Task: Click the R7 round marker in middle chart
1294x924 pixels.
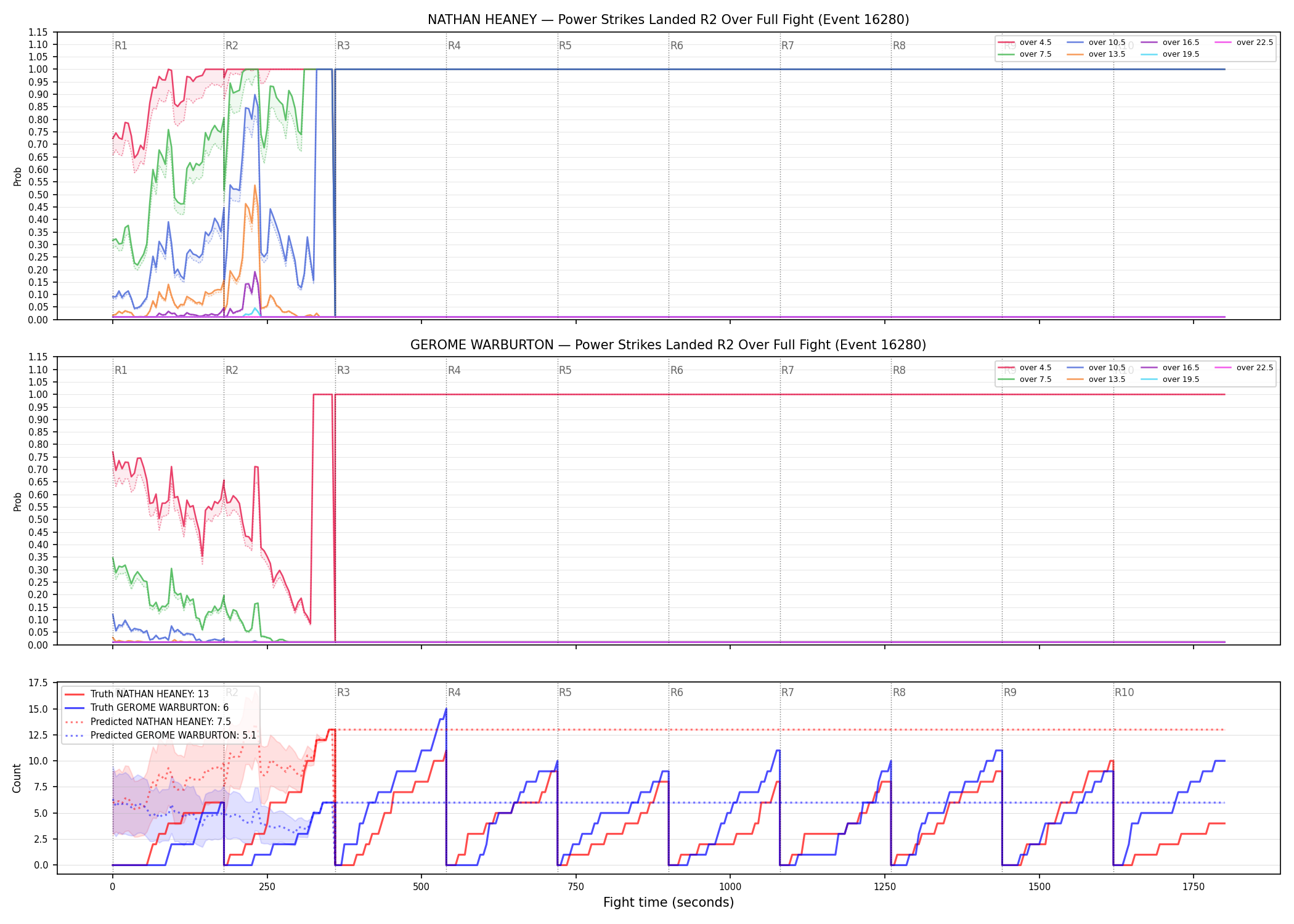Action: (787, 370)
